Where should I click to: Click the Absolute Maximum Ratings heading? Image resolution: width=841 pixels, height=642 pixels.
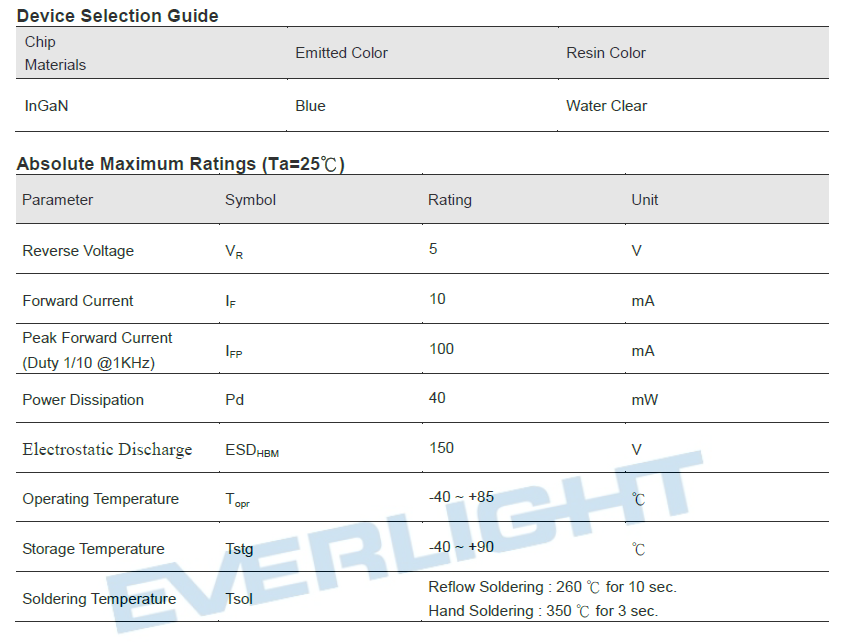coord(180,164)
